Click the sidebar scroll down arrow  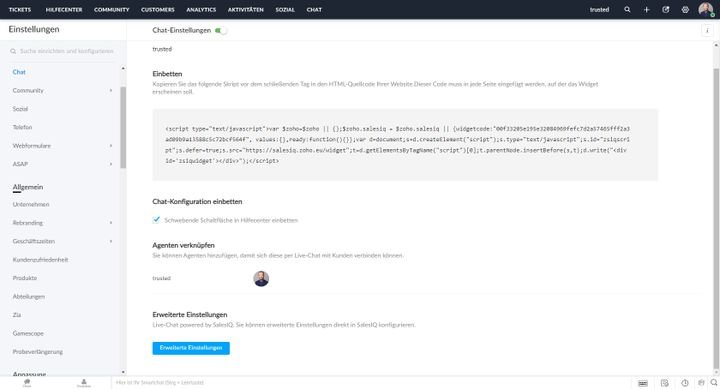click(x=123, y=372)
